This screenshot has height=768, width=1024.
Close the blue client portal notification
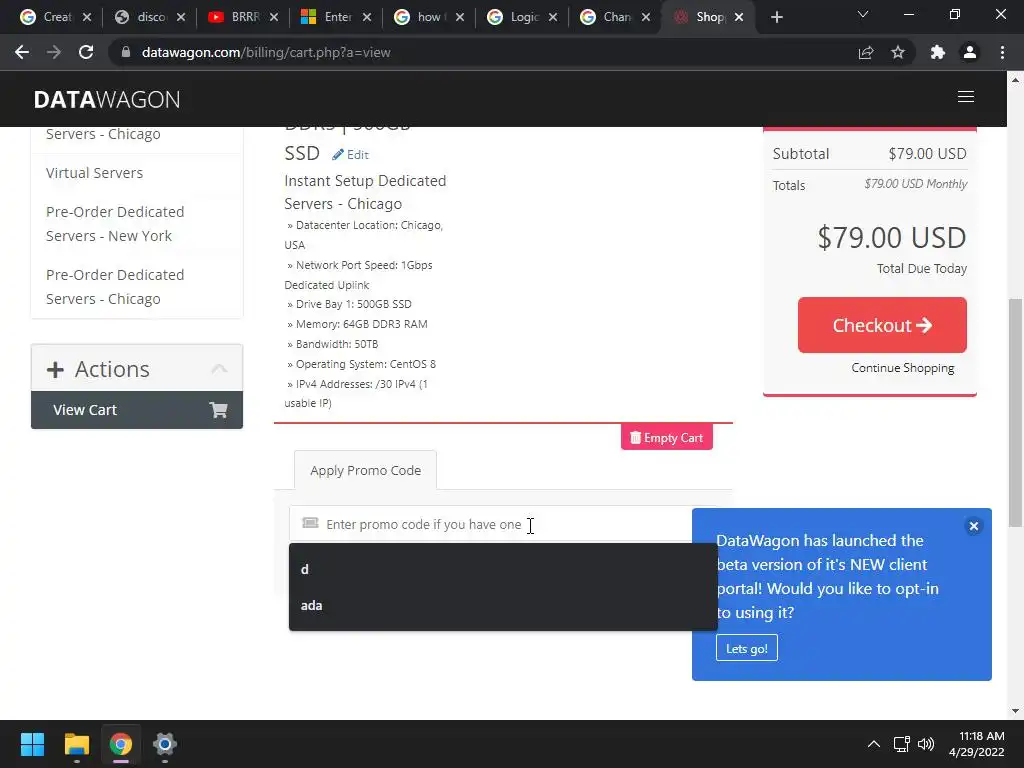point(973,526)
